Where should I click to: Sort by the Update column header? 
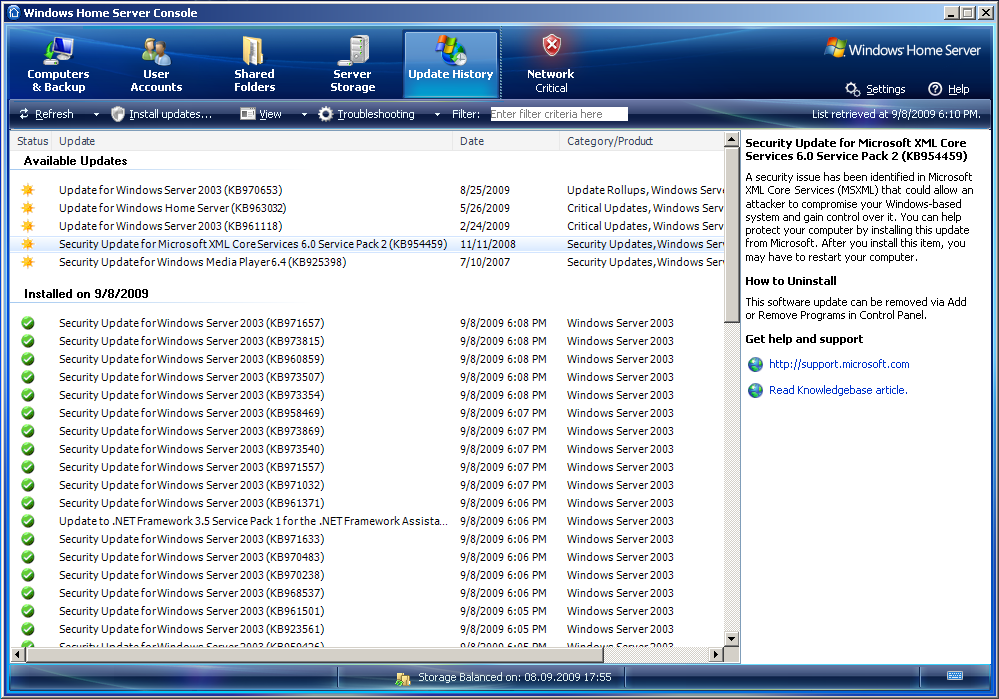coord(252,141)
